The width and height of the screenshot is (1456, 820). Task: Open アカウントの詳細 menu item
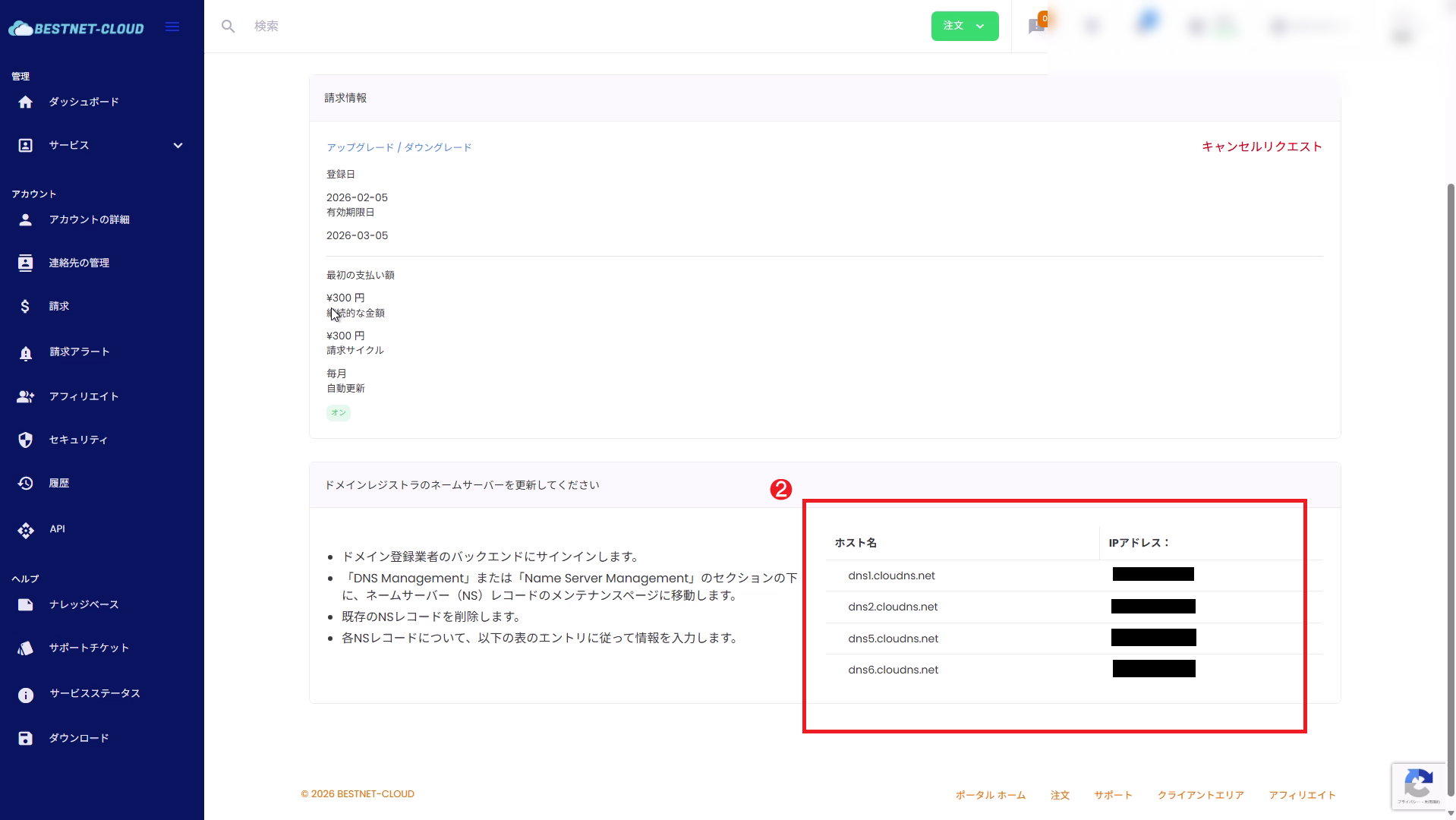89,220
